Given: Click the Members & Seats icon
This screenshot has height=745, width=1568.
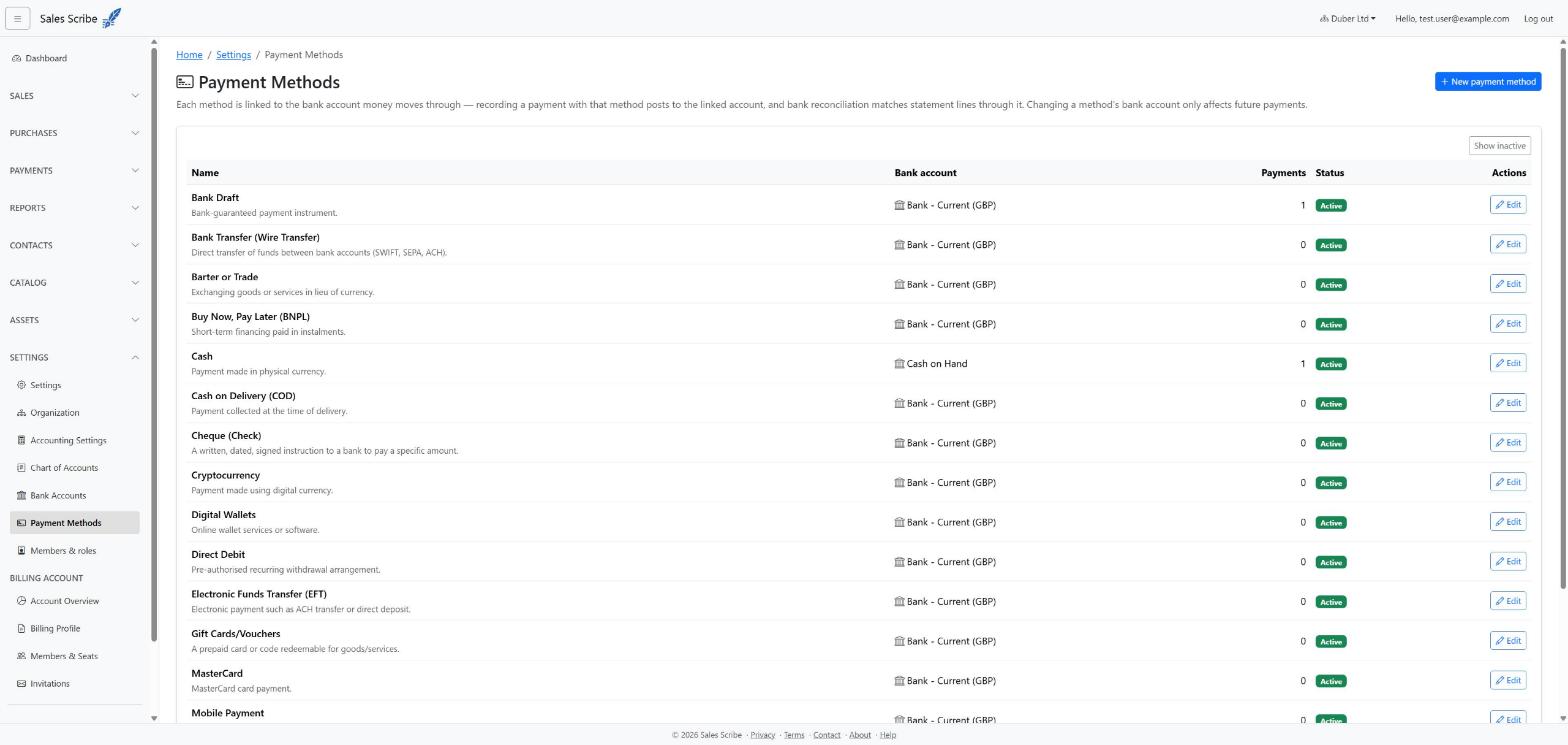Looking at the screenshot, I should click(21, 656).
